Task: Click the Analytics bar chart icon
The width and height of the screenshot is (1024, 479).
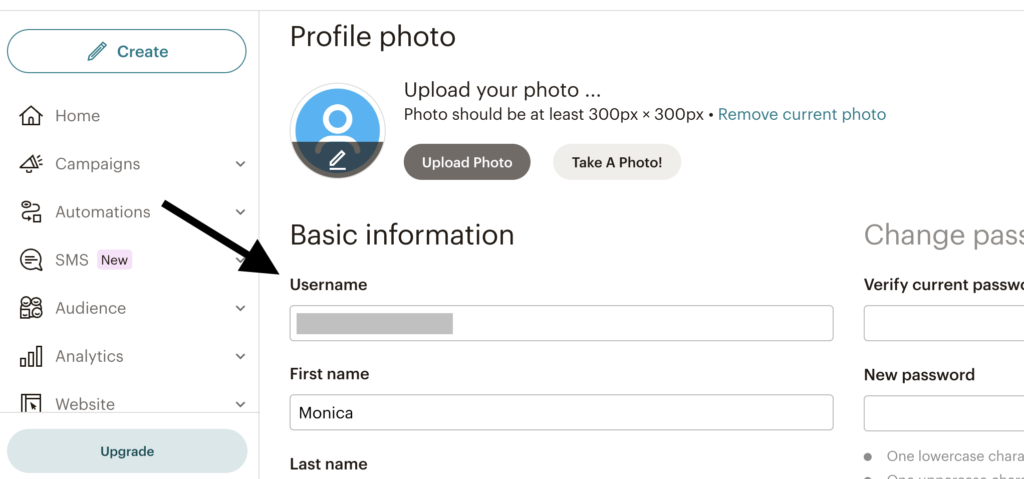Action: tap(31, 356)
